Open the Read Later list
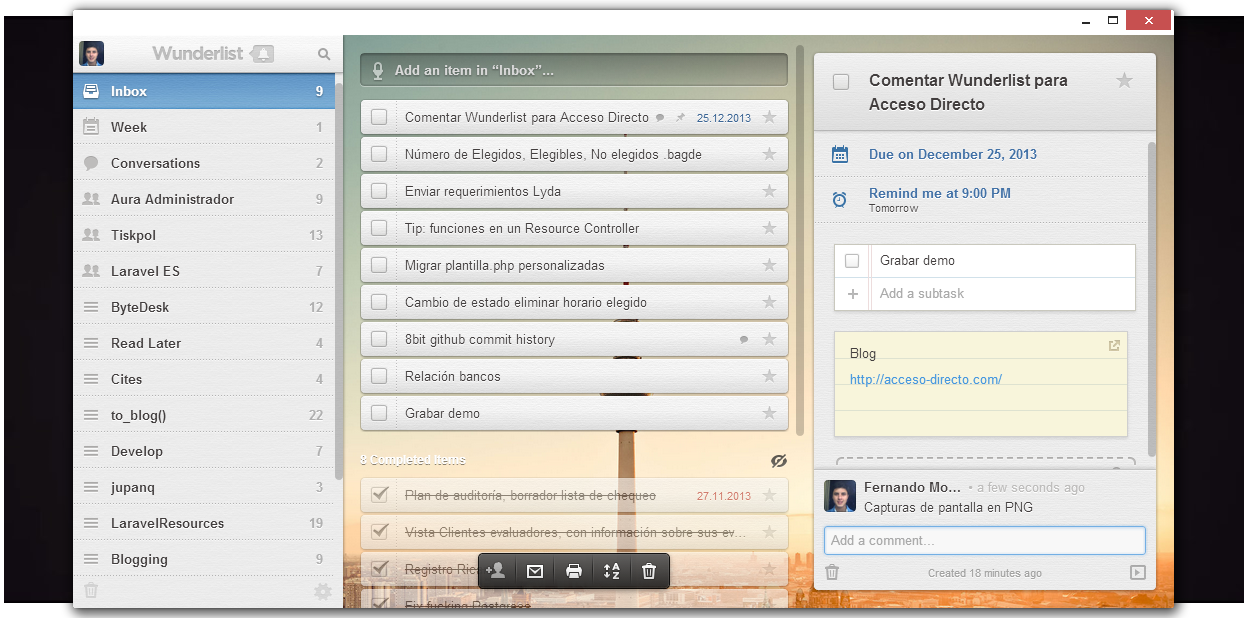 point(204,343)
